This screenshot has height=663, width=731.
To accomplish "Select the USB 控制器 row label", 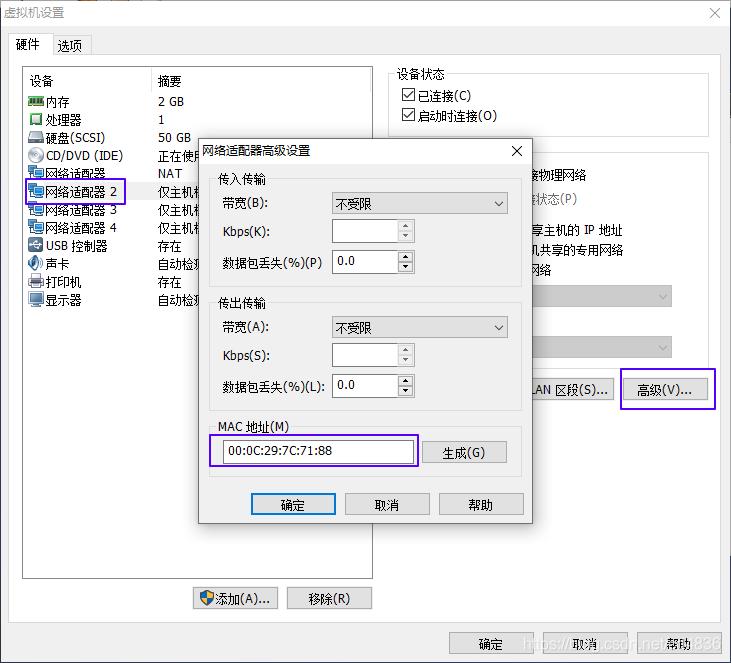I will click(x=77, y=246).
